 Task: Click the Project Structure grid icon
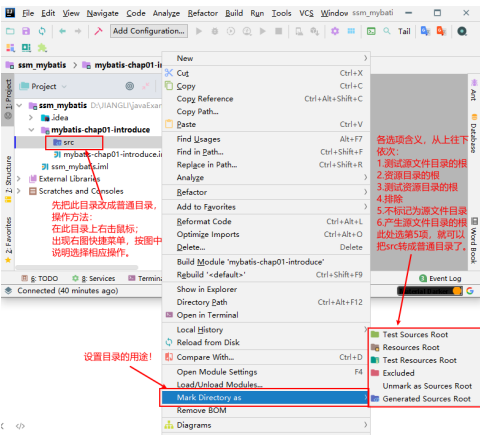[351, 31]
